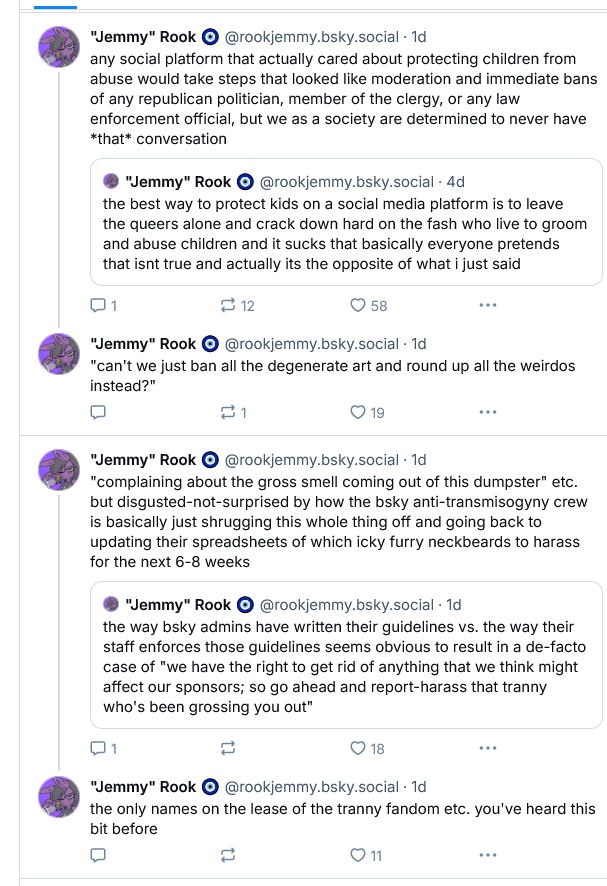The image size is (607, 886).
Task: Reply to the "only names on the lease" post
Action: pos(98,855)
